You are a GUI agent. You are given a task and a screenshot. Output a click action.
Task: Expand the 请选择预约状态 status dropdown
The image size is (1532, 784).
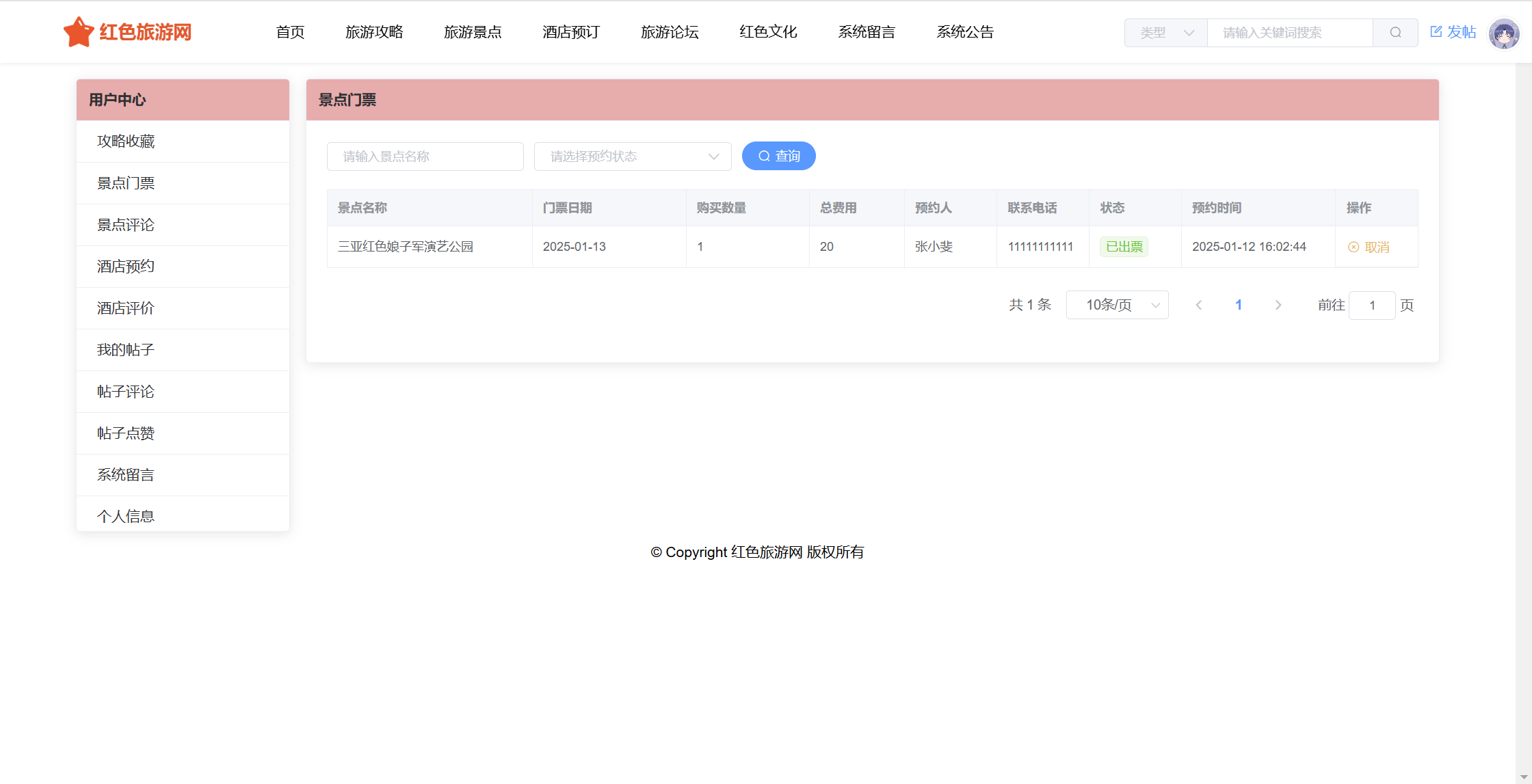click(633, 157)
